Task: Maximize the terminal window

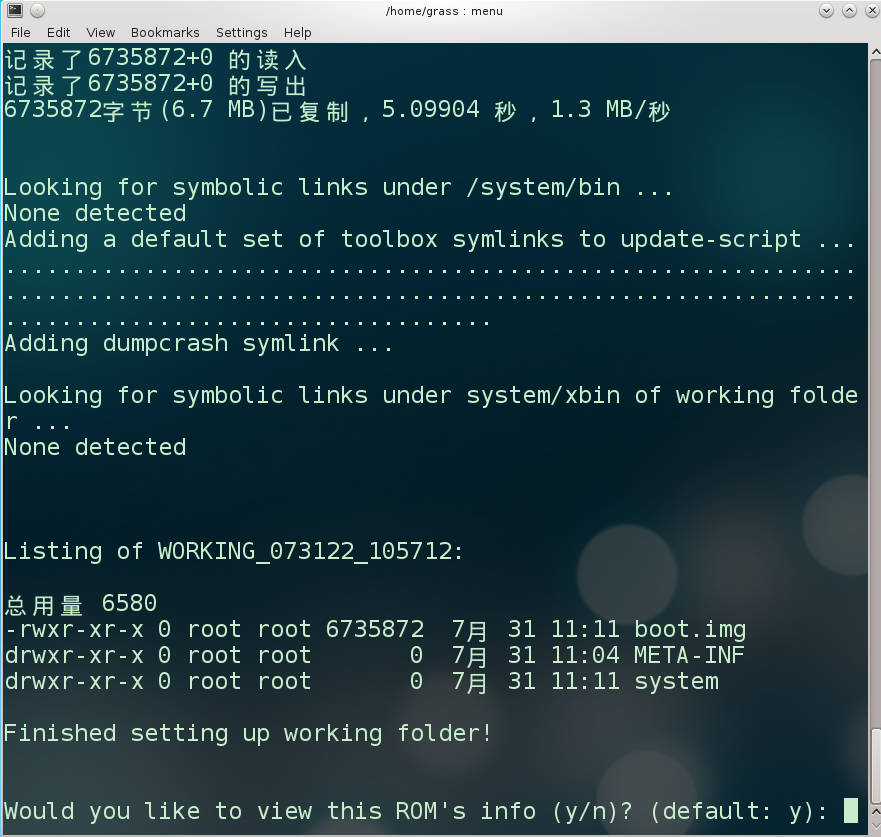Action: [x=848, y=11]
